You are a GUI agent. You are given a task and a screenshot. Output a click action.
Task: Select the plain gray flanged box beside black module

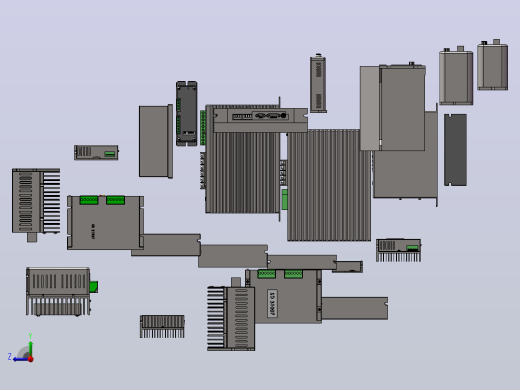[x=156, y=141]
